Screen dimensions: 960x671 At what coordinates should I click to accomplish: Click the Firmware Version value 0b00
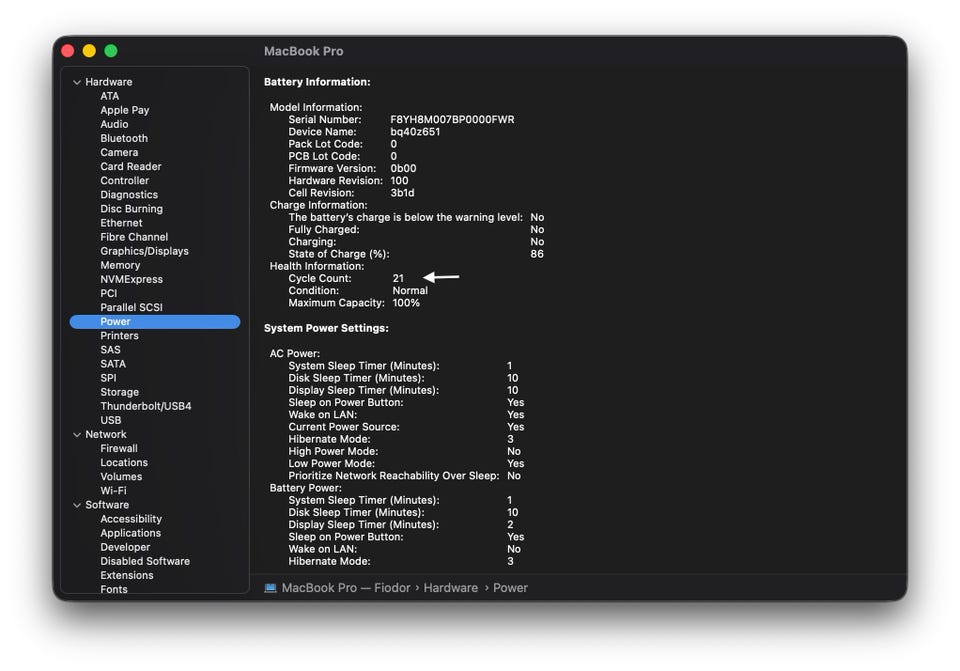(x=403, y=168)
